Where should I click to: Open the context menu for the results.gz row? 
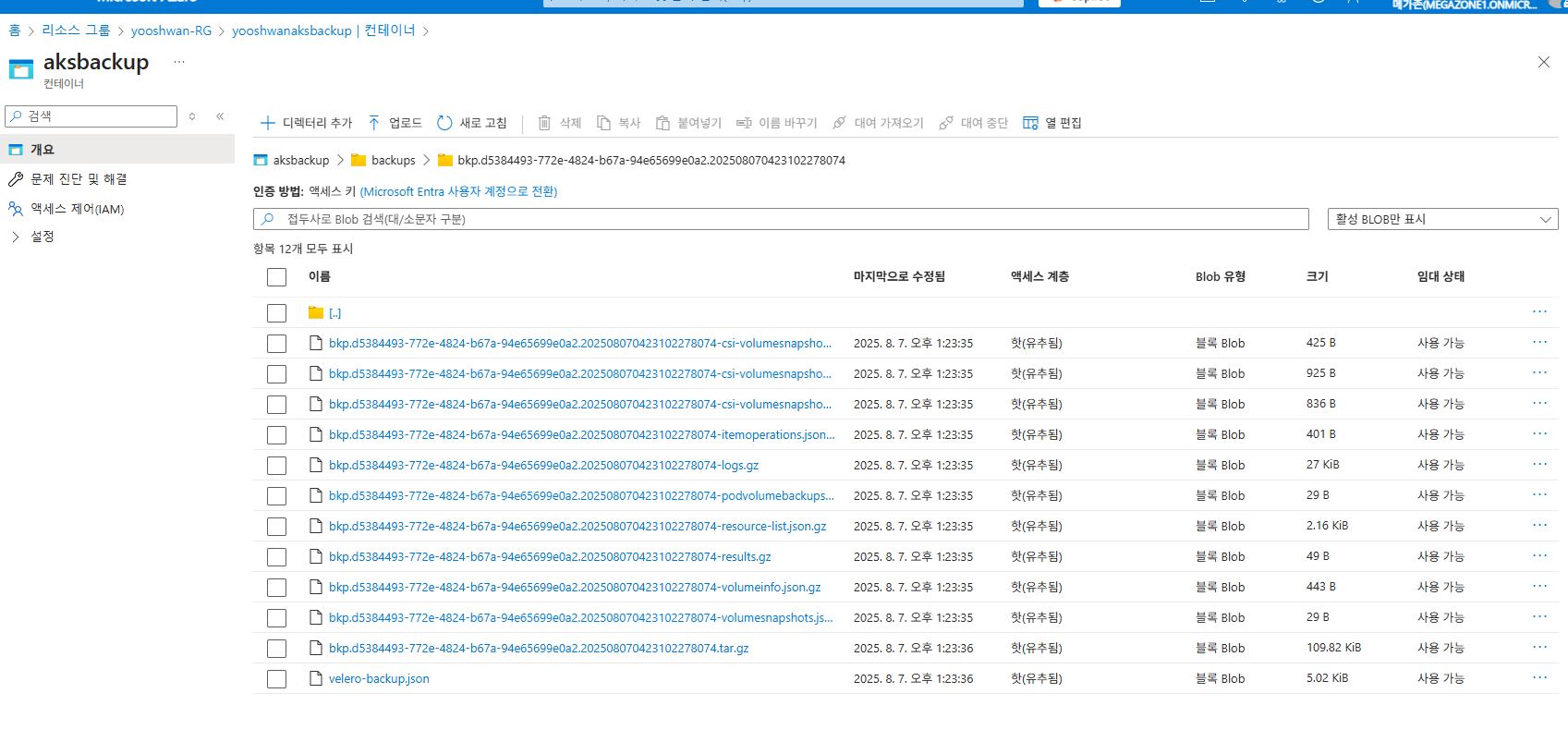click(1539, 555)
